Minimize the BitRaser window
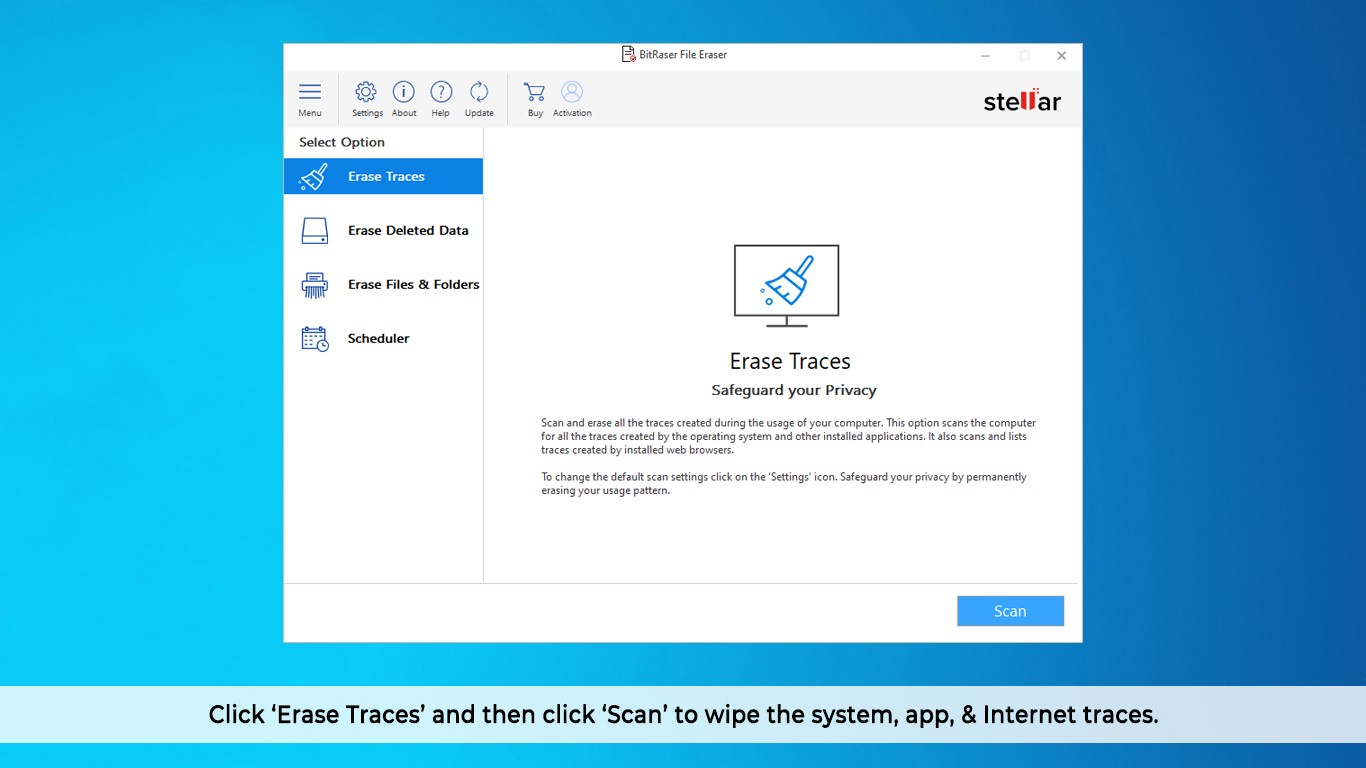This screenshot has width=1366, height=768. pyautogui.click(x=986, y=56)
